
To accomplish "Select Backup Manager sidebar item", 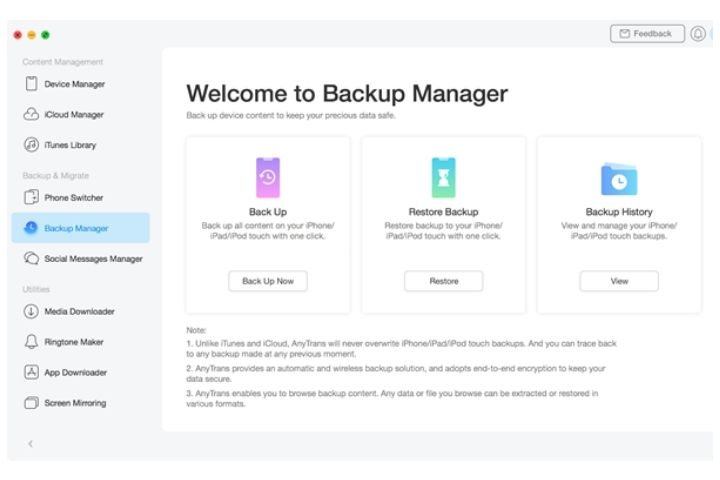I will click(80, 227).
